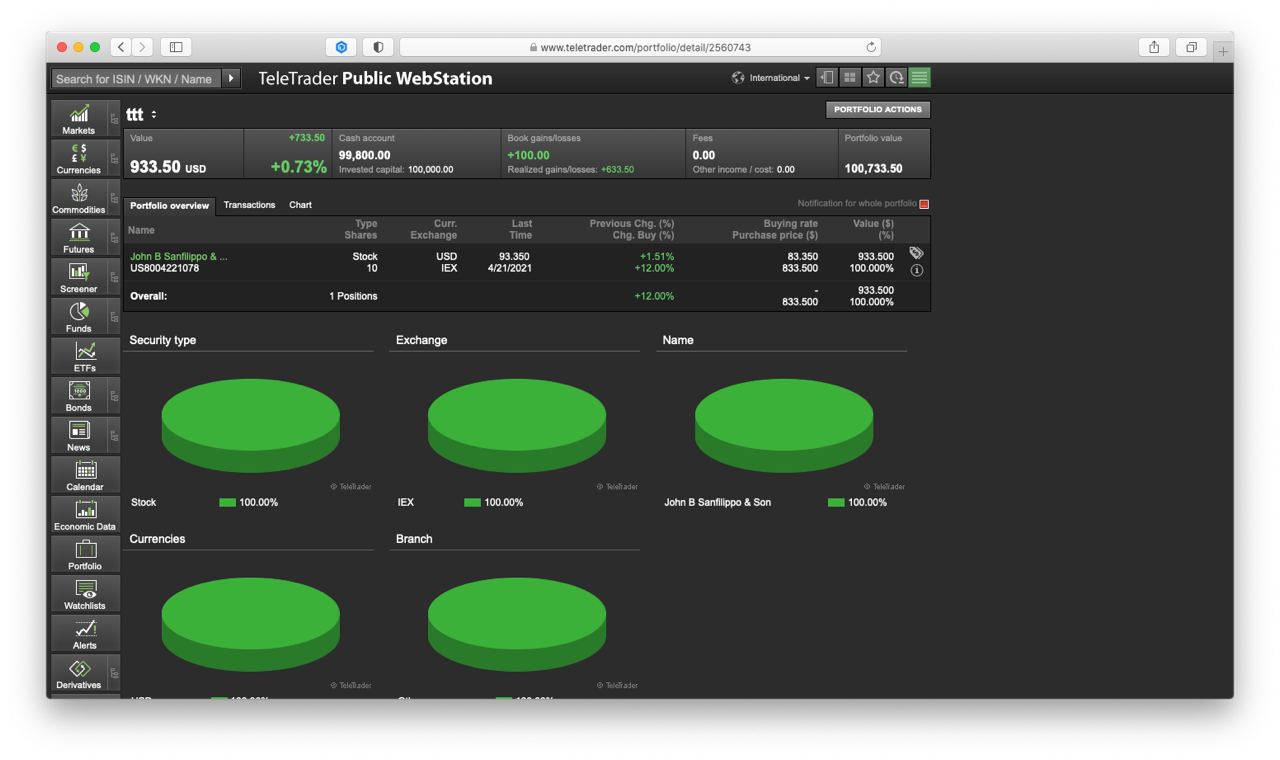Click the Security type pie chart
Image resolution: width=1280 pixels, height=760 pixels.
(x=251, y=425)
